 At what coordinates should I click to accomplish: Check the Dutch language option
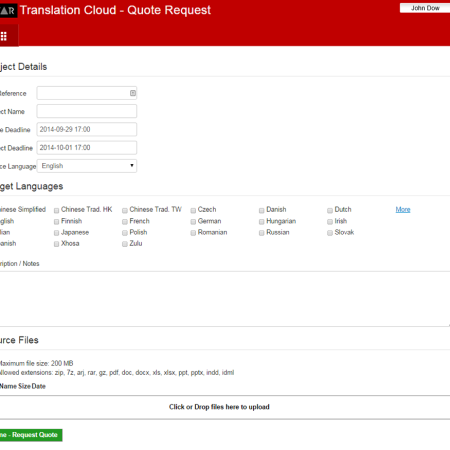click(330, 210)
